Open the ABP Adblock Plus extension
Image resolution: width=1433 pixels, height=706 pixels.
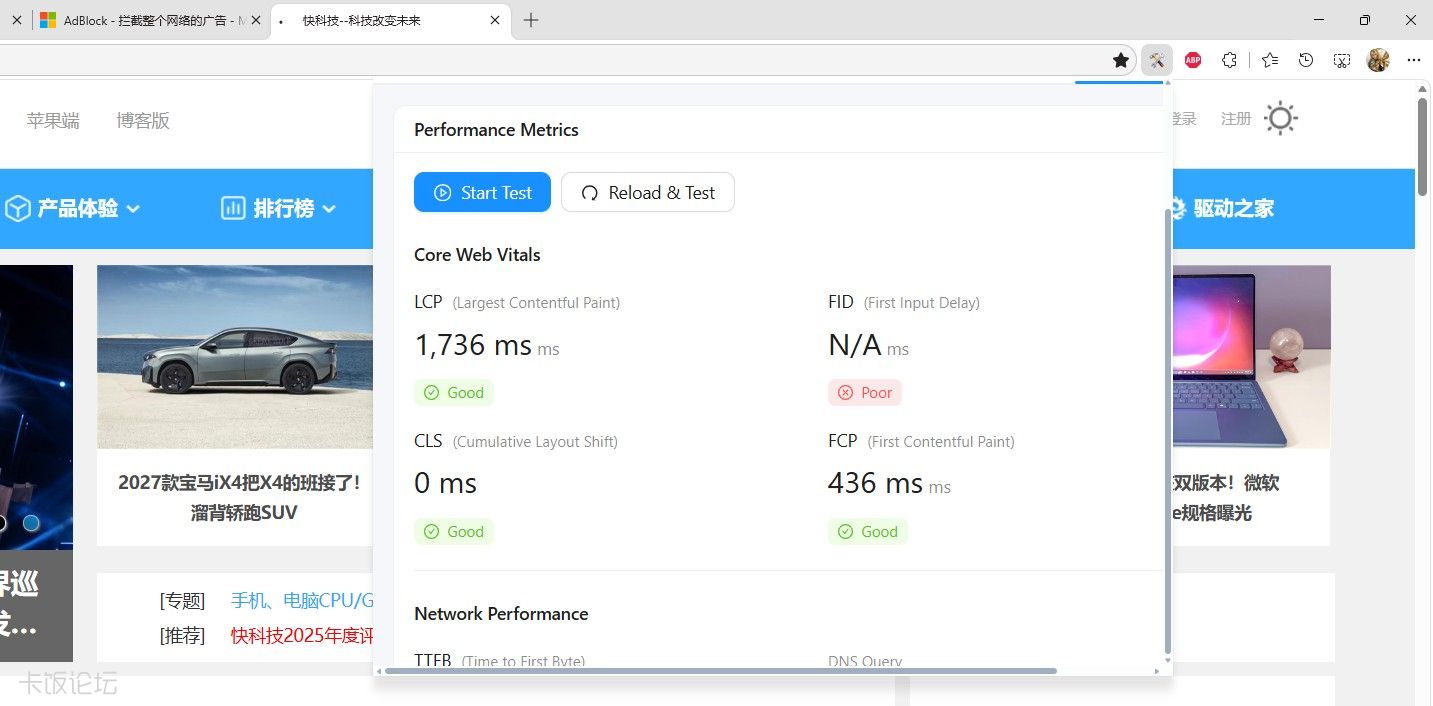point(1192,60)
